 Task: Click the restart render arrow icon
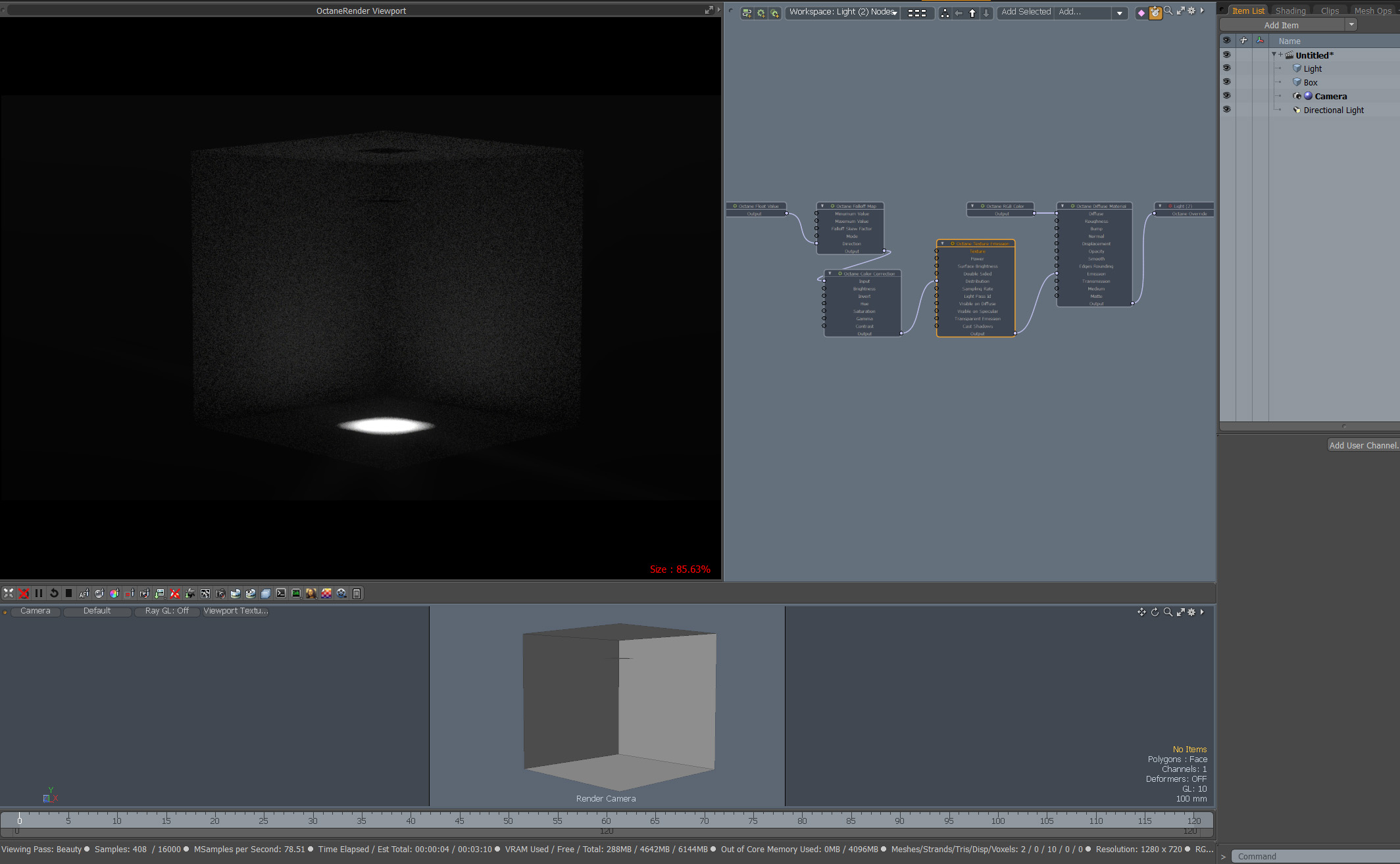[54, 593]
